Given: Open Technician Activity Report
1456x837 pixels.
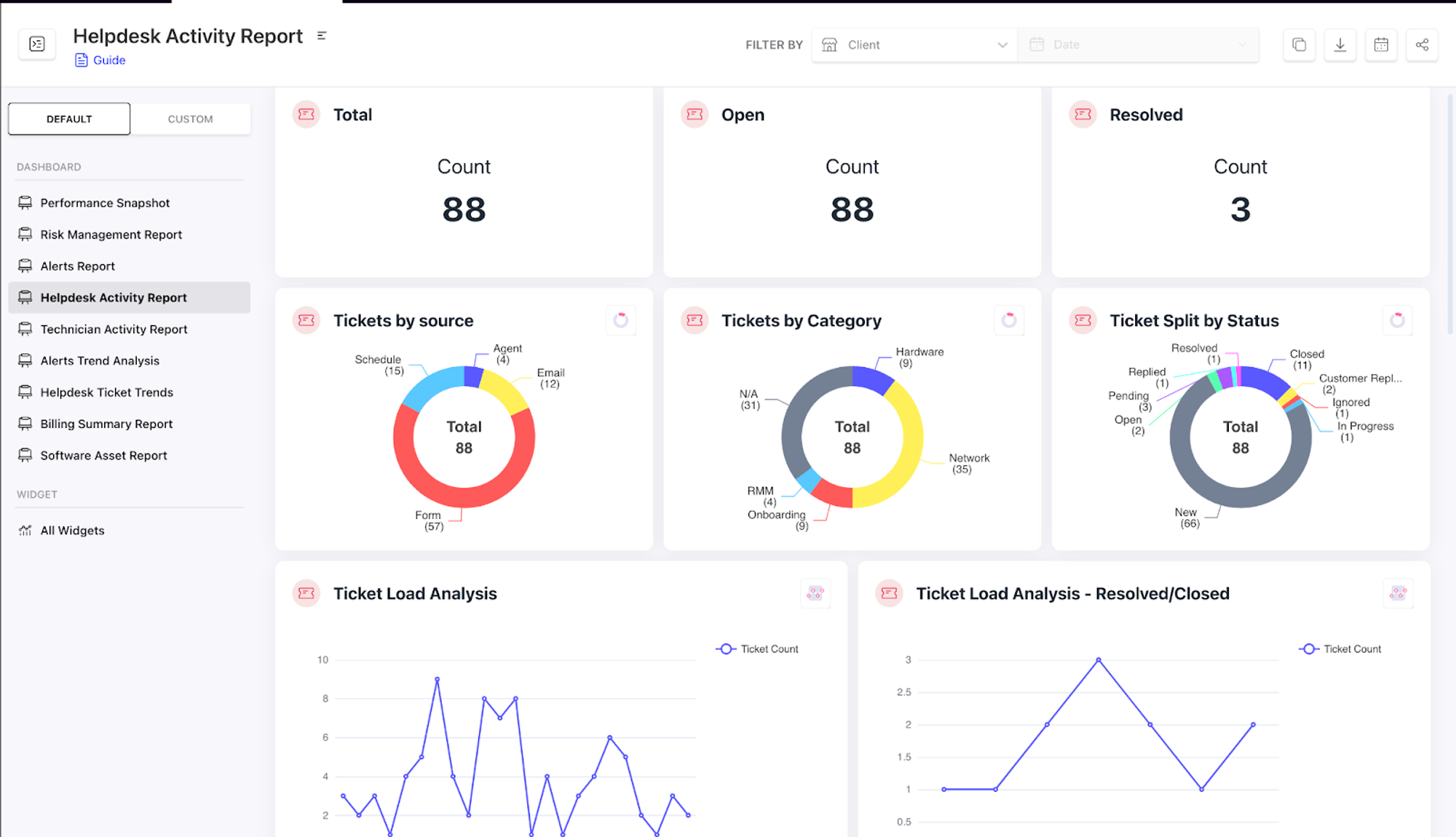Looking at the screenshot, I should tap(130, 329).
